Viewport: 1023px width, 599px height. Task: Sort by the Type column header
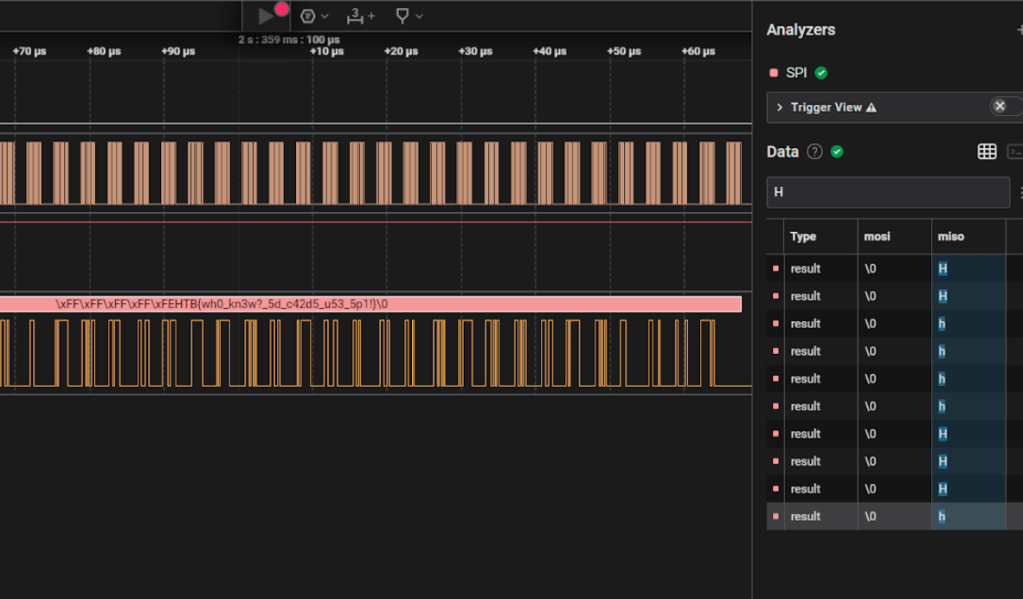(x=803, y=237)
